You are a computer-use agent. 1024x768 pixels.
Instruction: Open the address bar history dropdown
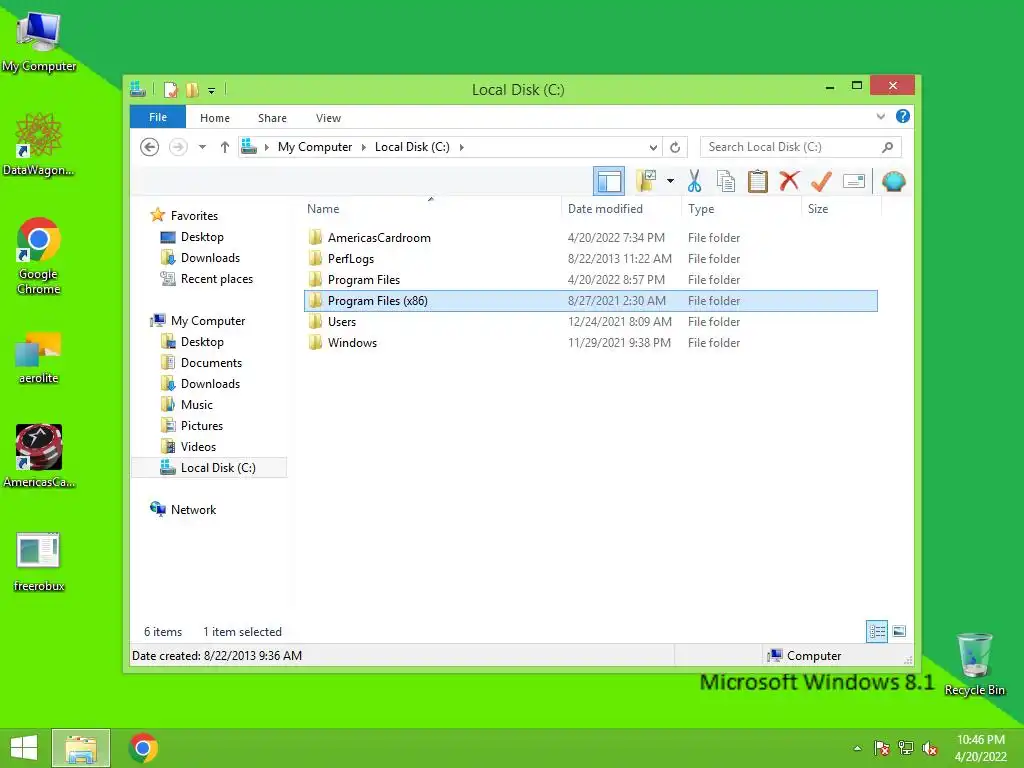coord(652,147)
